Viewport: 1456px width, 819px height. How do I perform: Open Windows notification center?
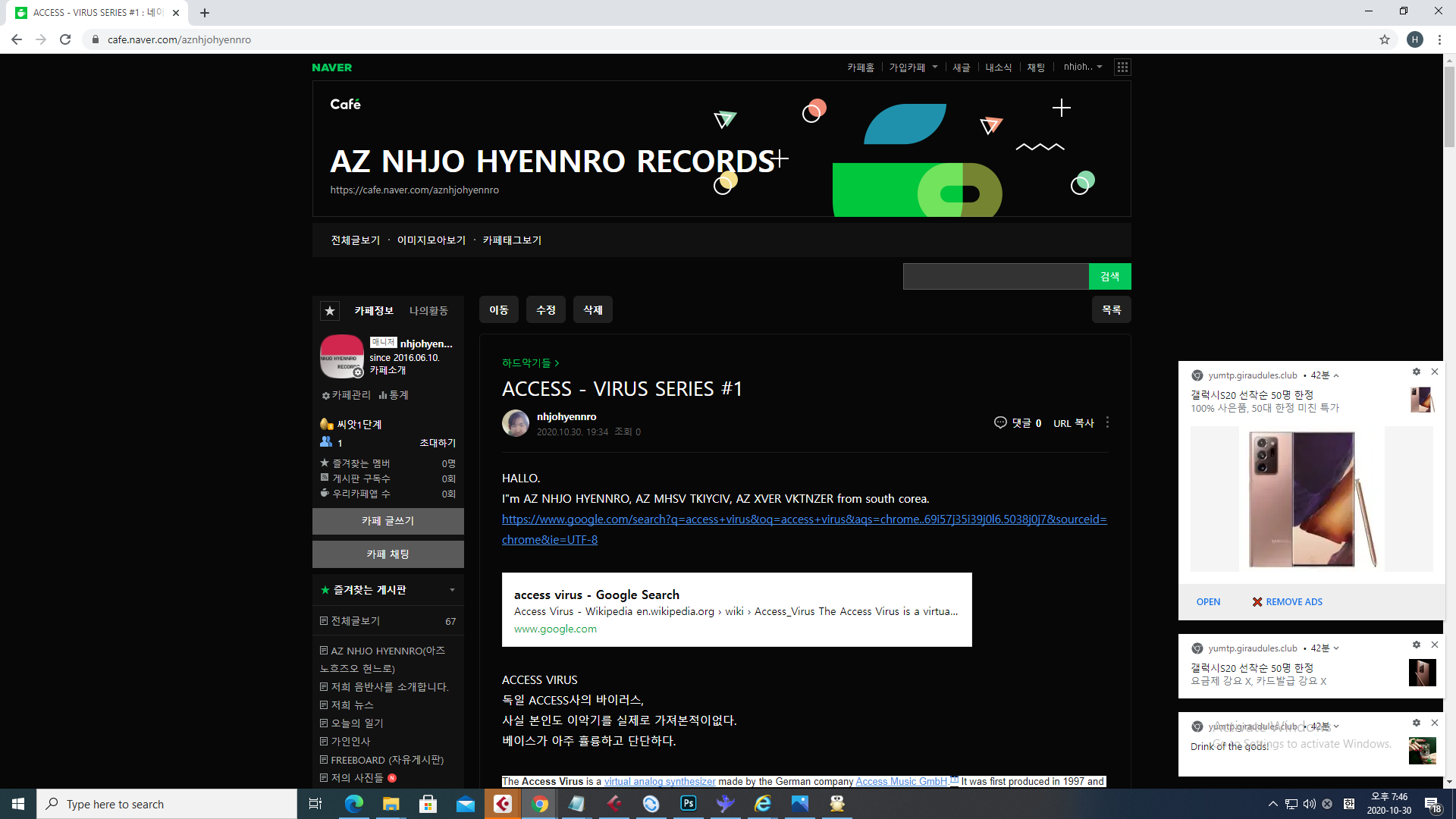coord(1432,805)
